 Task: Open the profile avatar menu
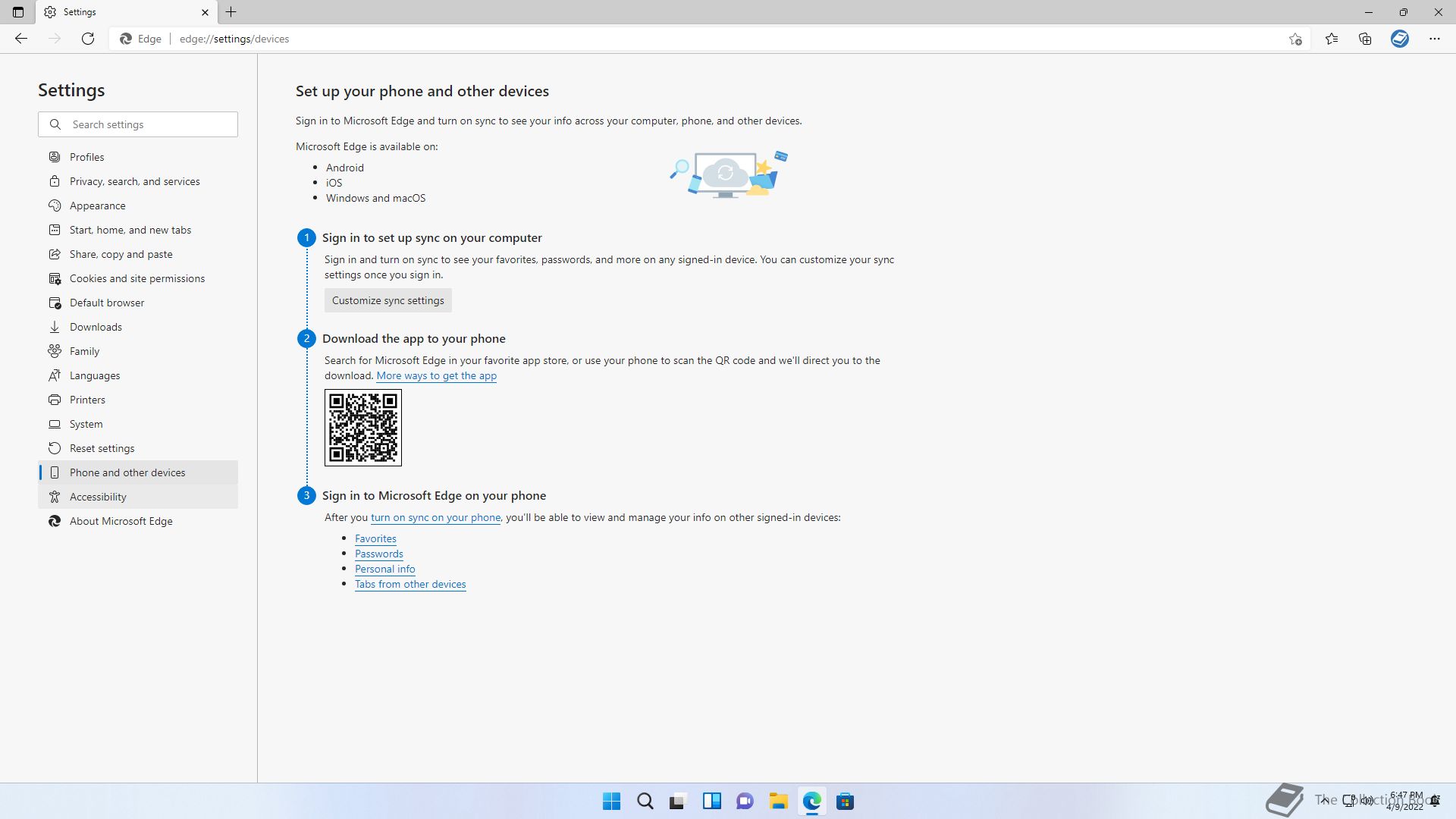1400,39
